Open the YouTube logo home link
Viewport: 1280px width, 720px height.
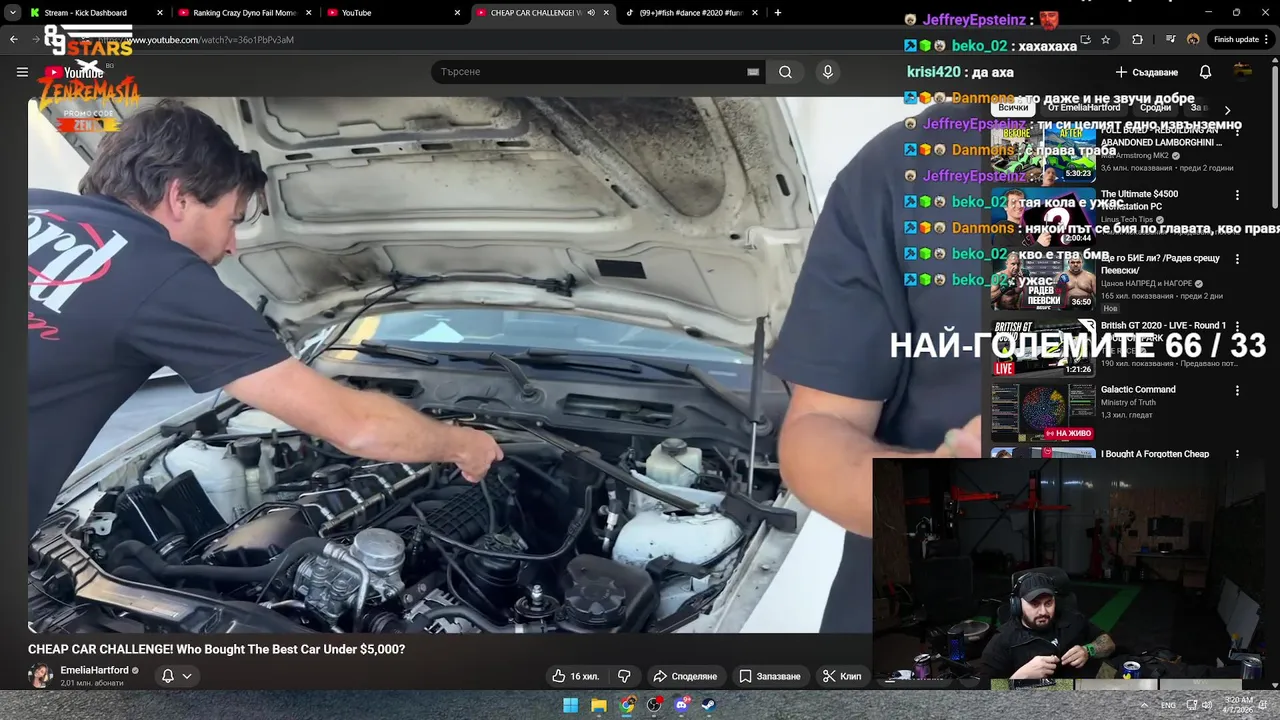[72, 72]
